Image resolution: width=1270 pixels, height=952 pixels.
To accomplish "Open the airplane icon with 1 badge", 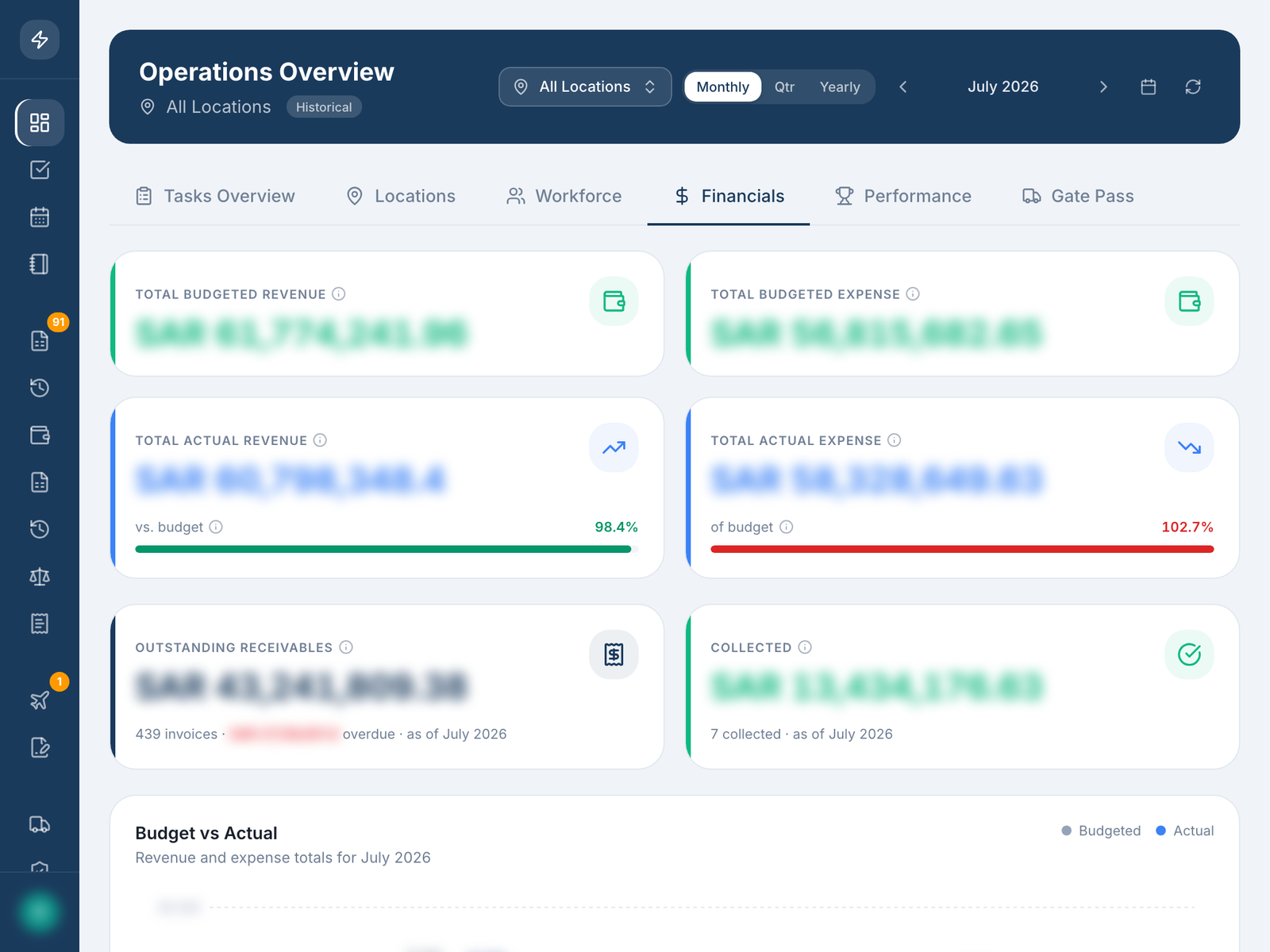I will (x=40, y=700).
